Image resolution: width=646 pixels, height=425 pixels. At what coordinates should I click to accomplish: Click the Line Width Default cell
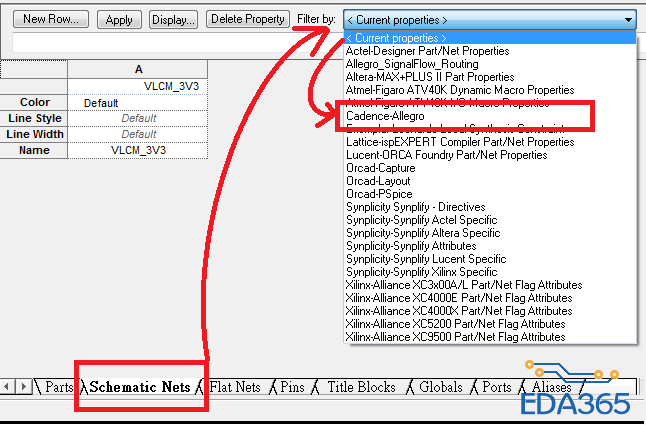[x=138, y=135]
